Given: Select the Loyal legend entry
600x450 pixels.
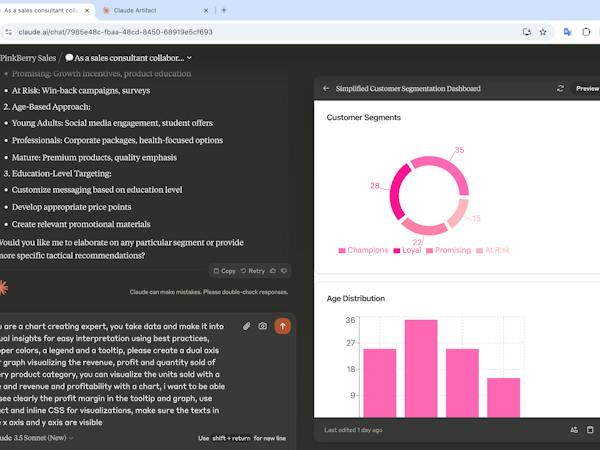Looking at the screenshot, I should pyautogui.click(x=407, y=250).
